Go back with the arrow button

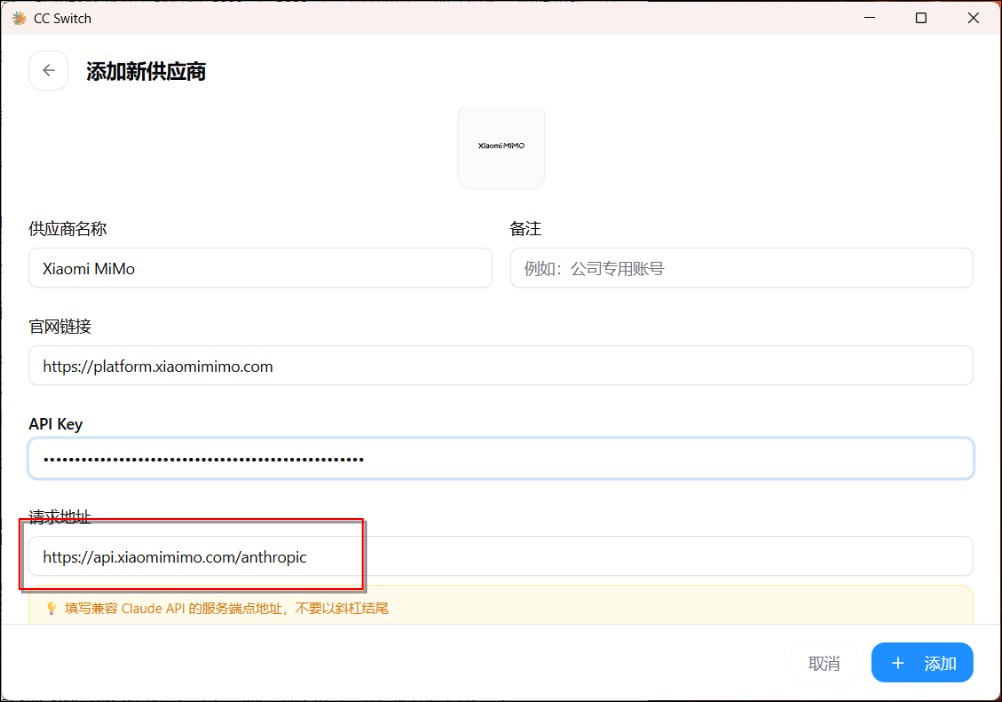click(49, 71)
